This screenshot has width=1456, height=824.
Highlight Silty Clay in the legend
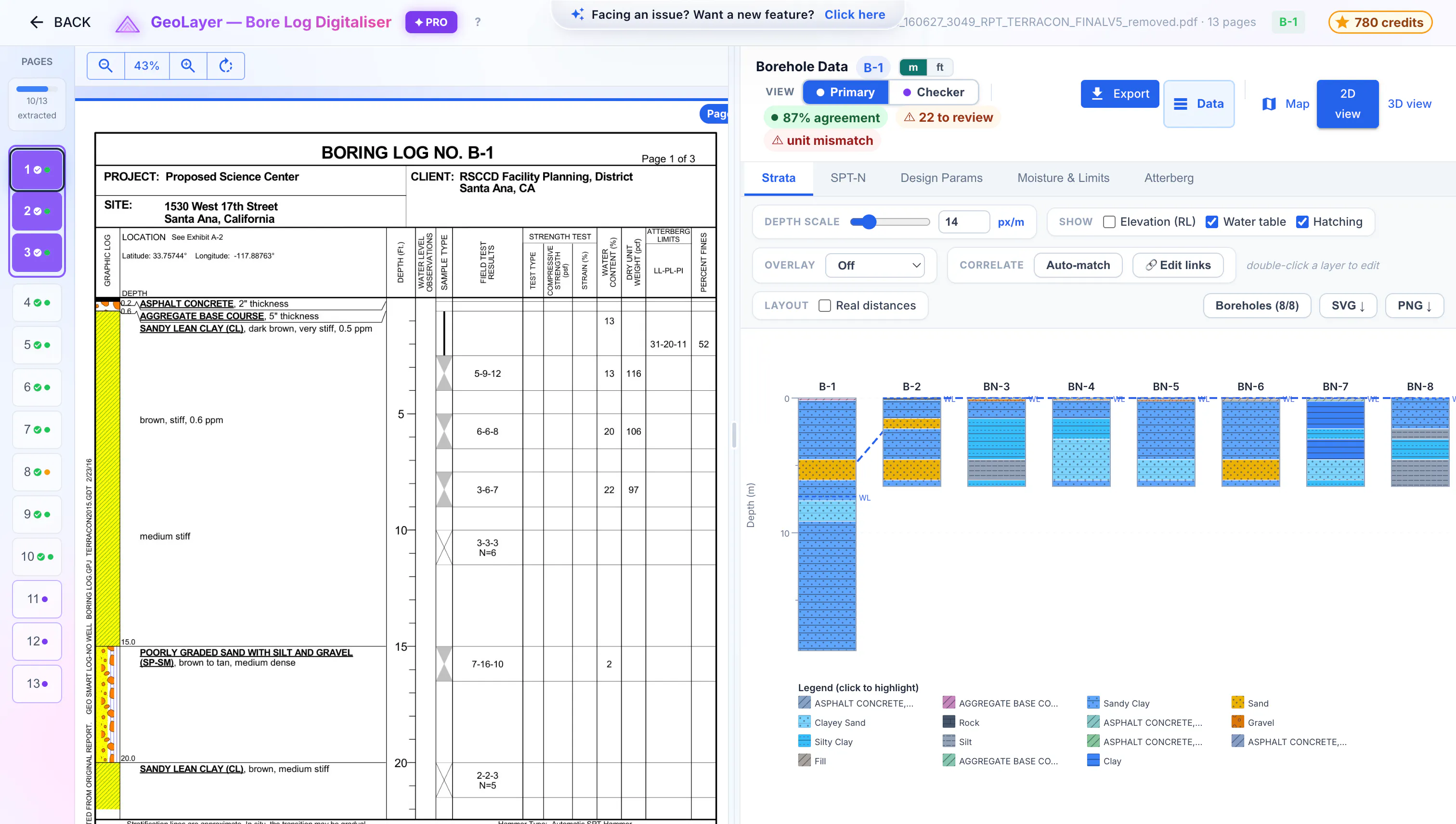pyautogui.click(x=825, y=741)
